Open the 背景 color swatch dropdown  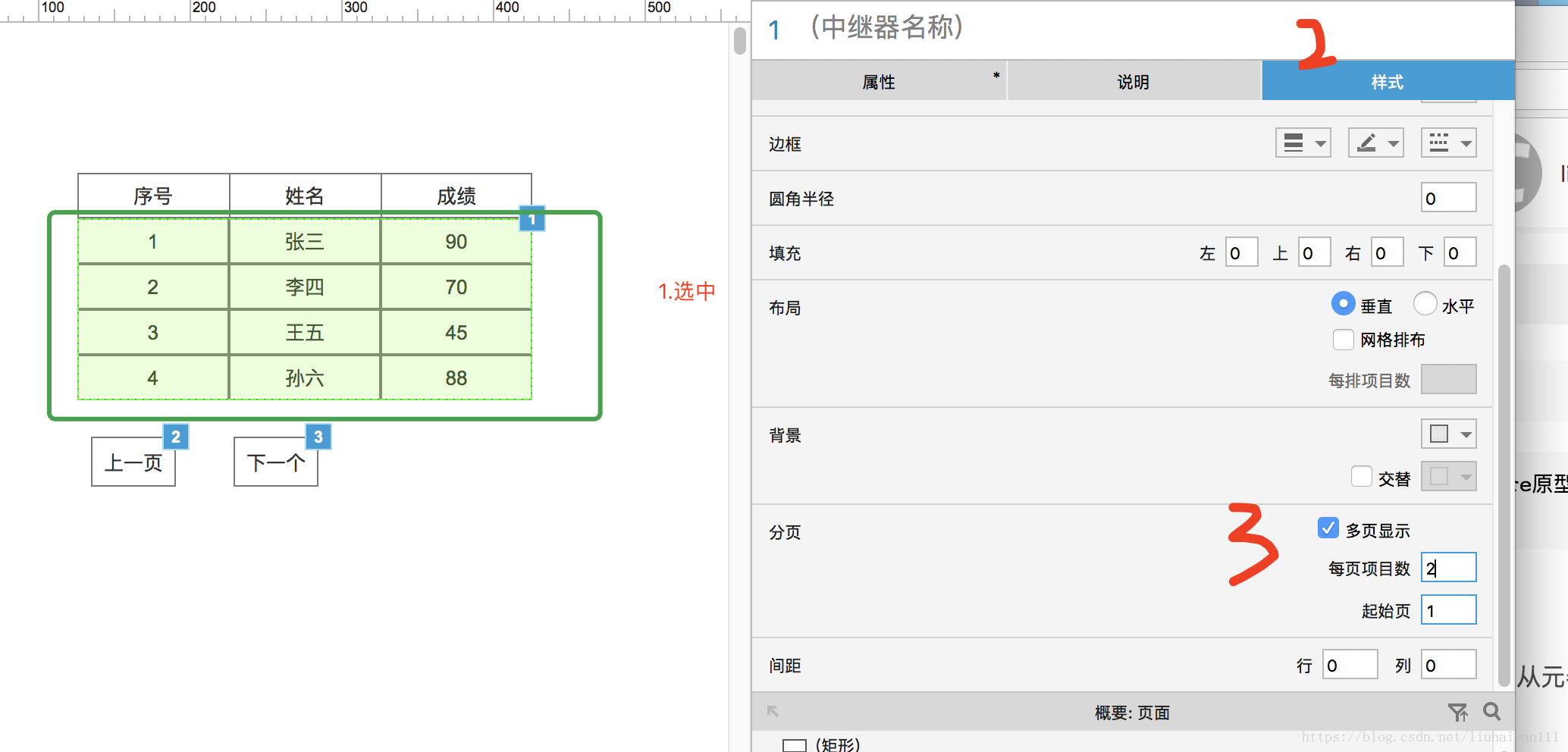1449,434
